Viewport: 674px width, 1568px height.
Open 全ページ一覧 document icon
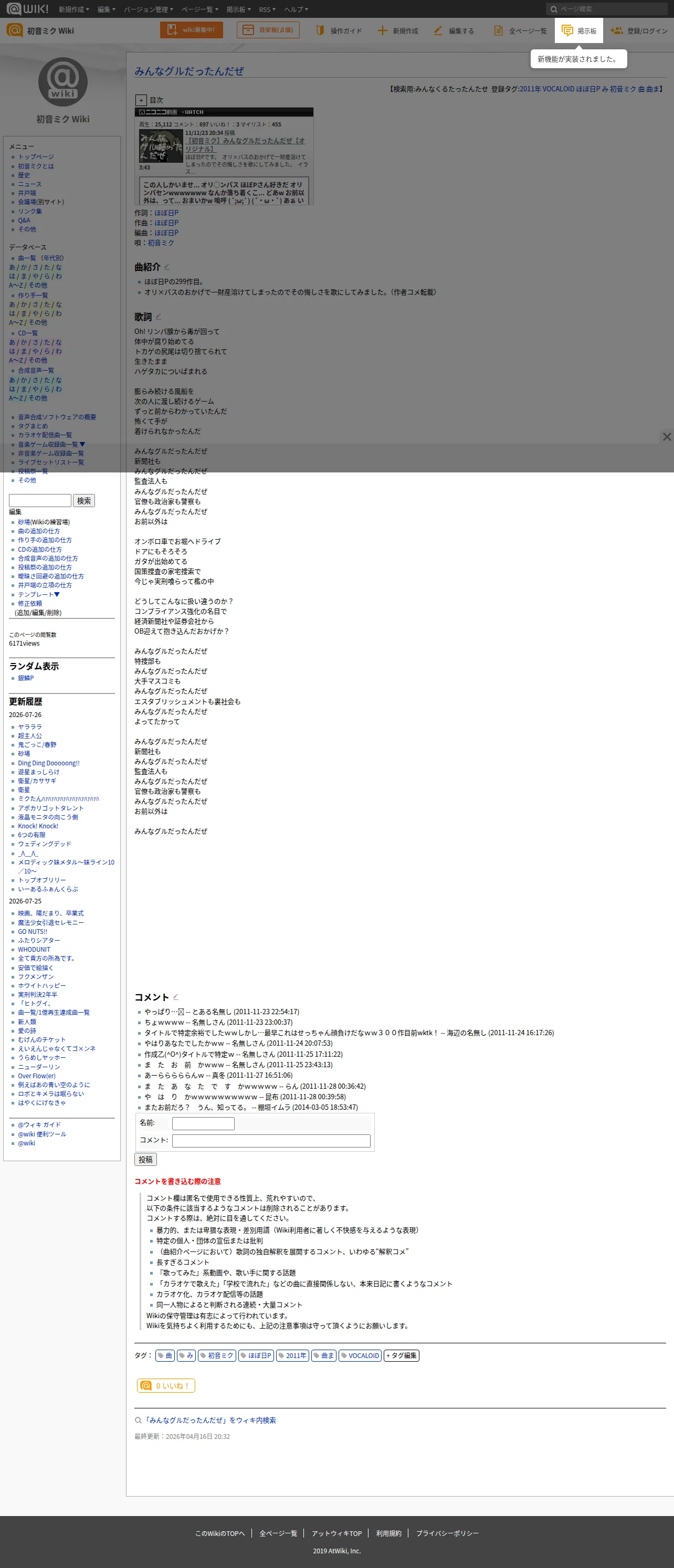coord(499,30)
